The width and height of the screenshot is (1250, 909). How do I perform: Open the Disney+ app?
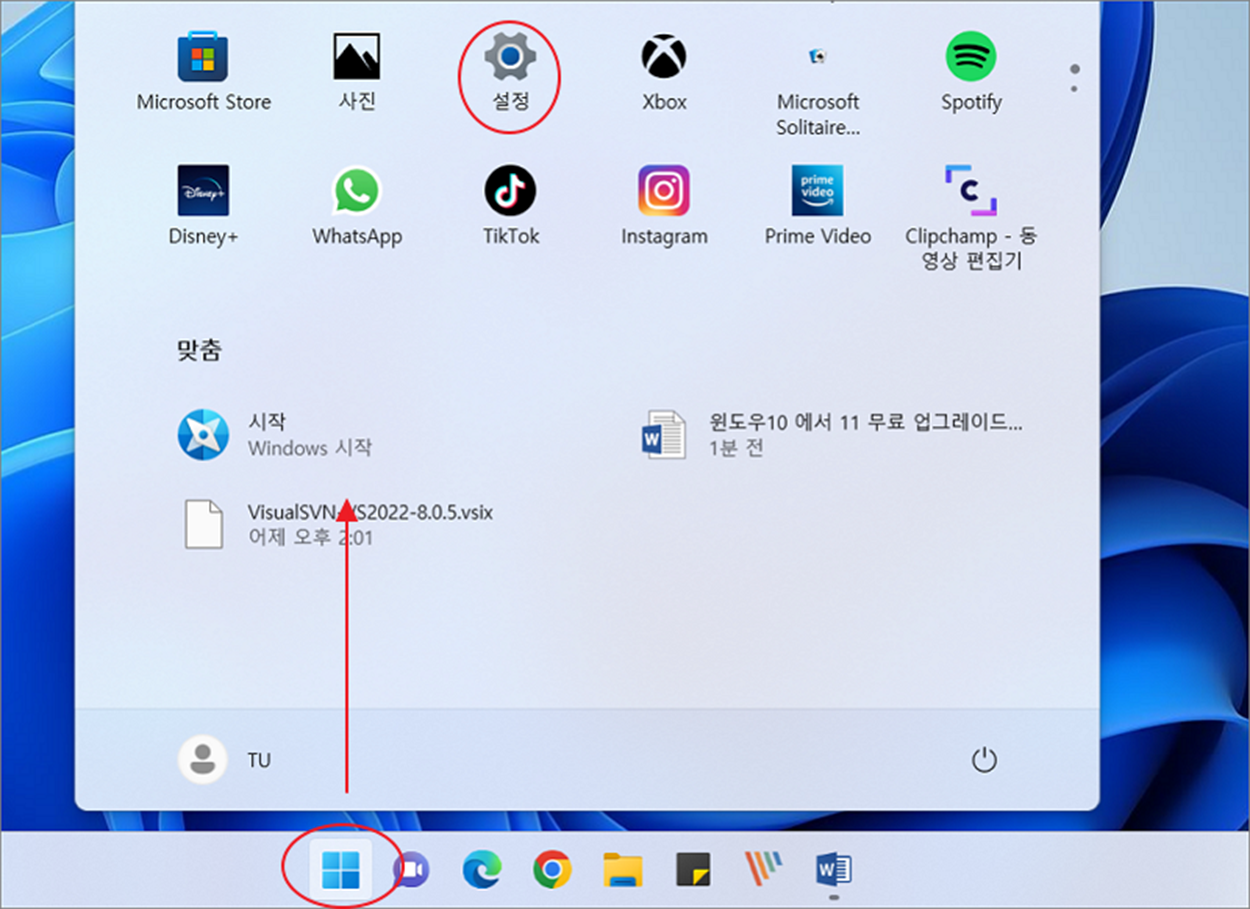(x=203, y=206)
